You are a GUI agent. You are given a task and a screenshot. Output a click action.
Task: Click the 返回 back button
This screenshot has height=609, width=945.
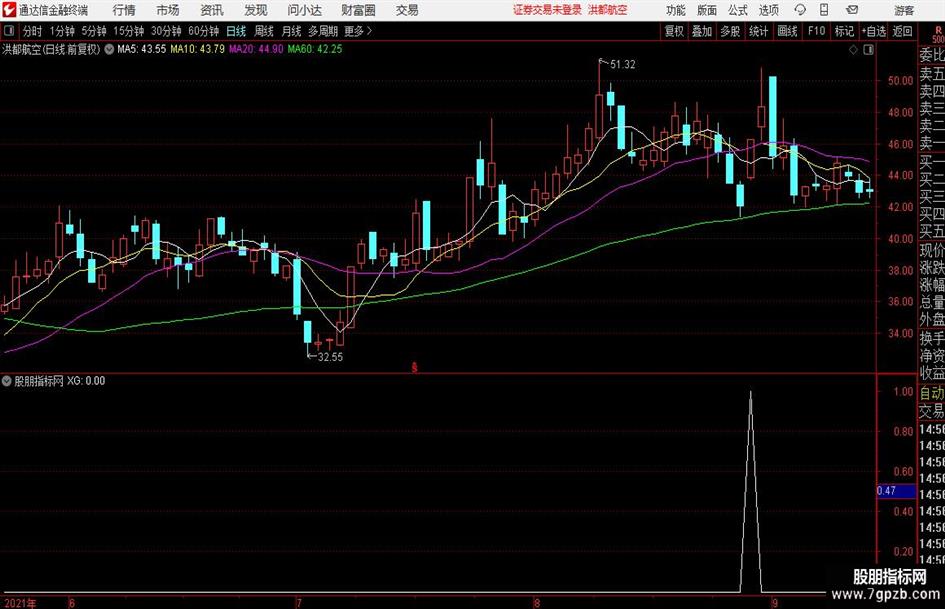(902, 31)
